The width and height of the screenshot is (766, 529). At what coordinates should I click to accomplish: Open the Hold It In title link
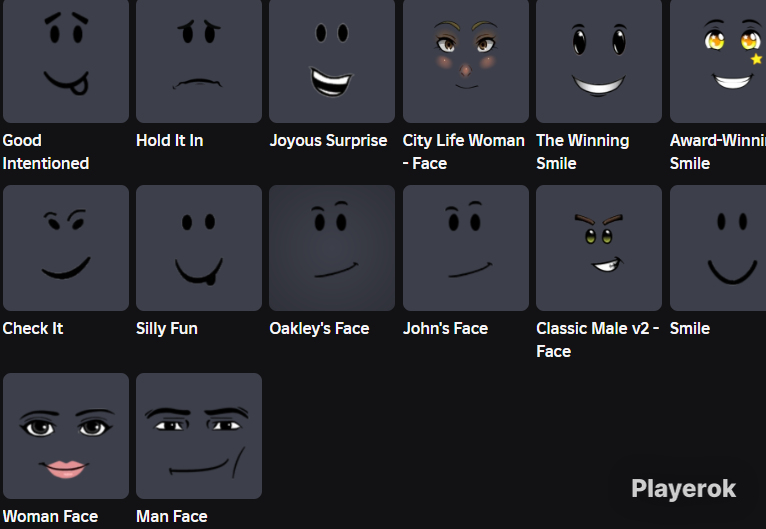coord(170,141)
